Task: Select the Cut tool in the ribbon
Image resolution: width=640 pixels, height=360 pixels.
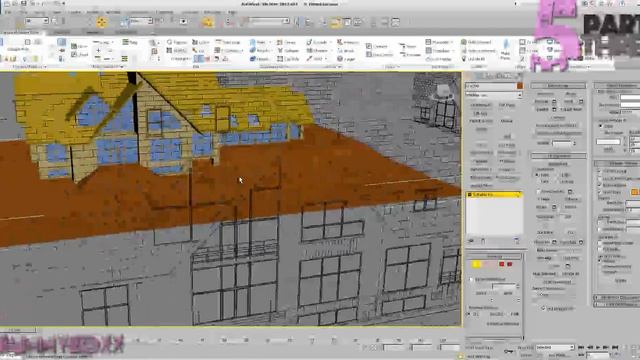Action: (x=199, y=51)
